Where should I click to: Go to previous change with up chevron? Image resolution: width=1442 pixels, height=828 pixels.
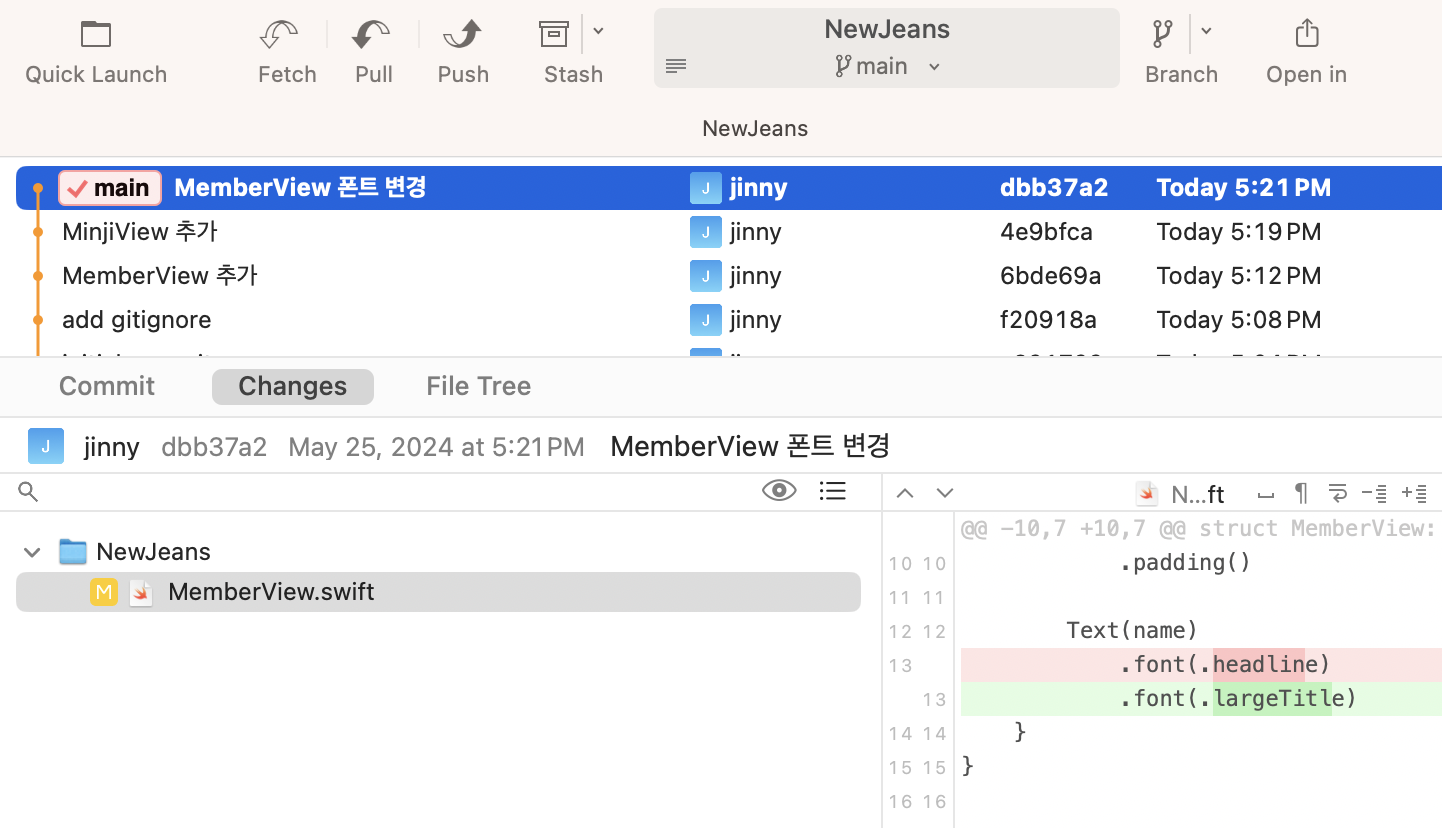(905, 493)
